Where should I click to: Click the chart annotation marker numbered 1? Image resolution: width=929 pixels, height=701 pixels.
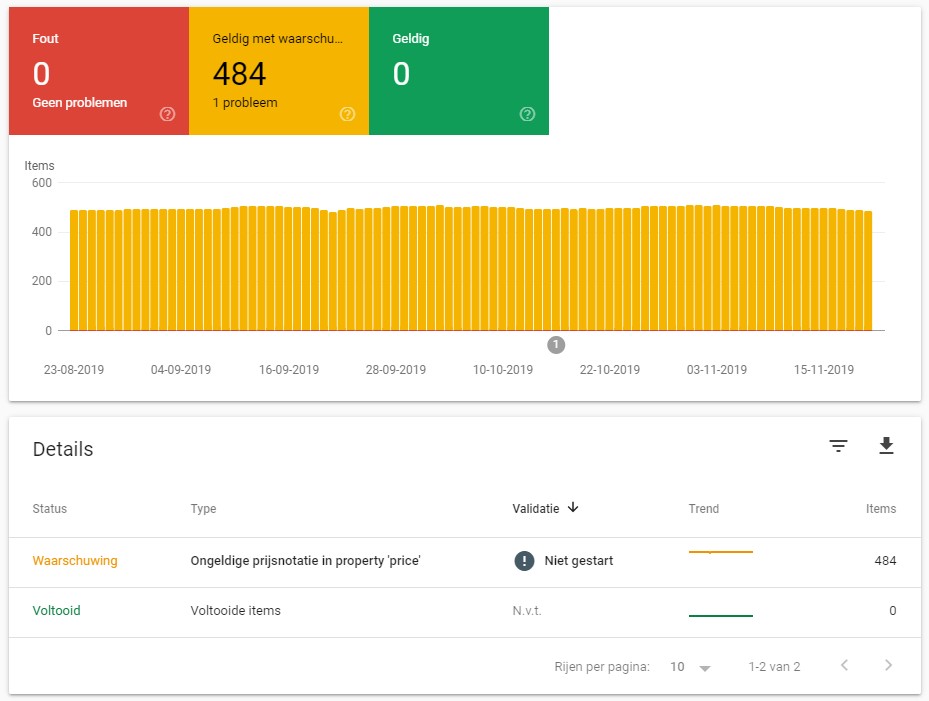click(x=556, y=345)
